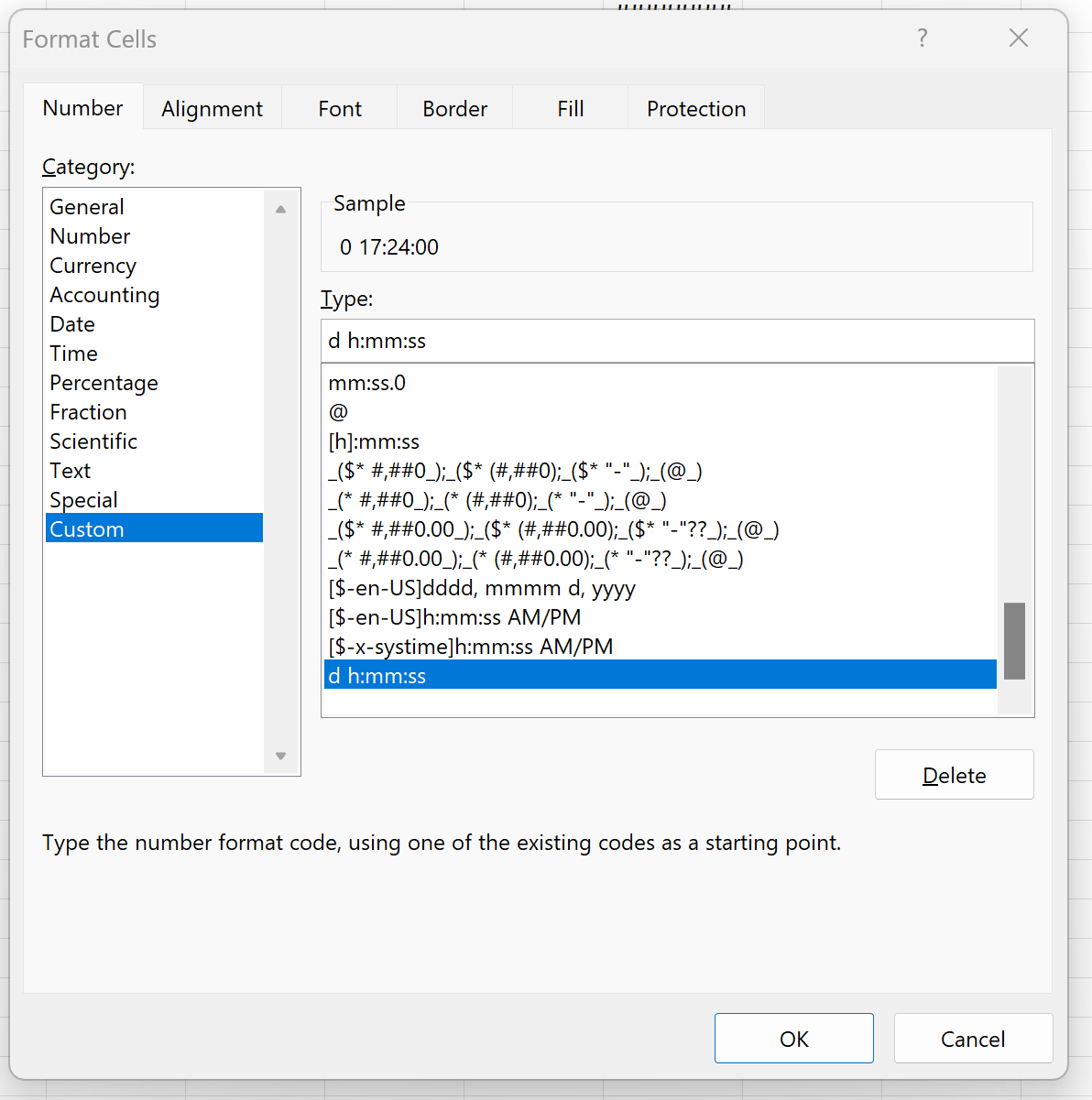Click the help question mark icon
This screenshot has height=1100, width=1092.
[923, 38]
